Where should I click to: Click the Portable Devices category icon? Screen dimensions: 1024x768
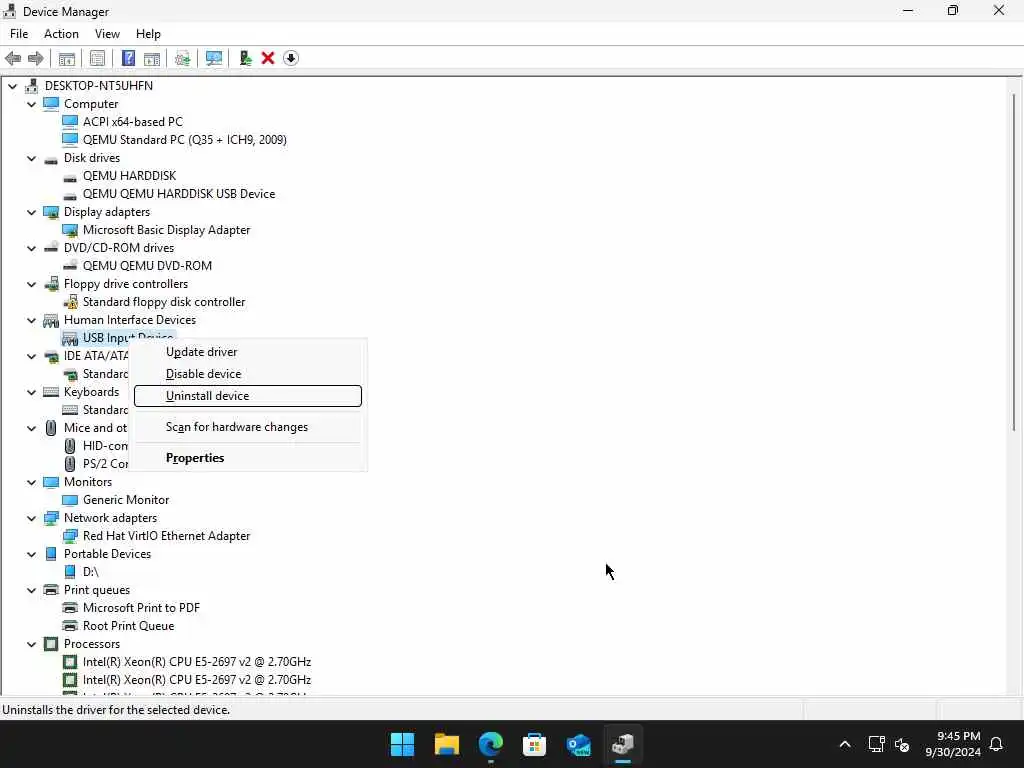pyautogui.click(x=51, y=554)
